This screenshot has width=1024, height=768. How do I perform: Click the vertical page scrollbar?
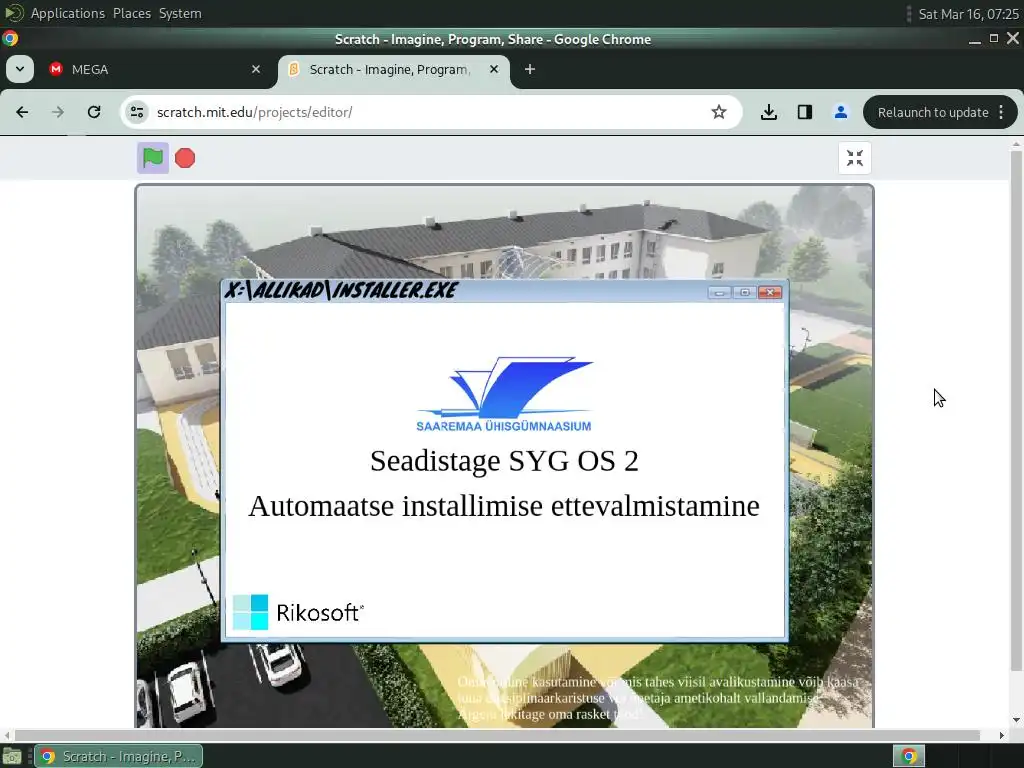1016,410
